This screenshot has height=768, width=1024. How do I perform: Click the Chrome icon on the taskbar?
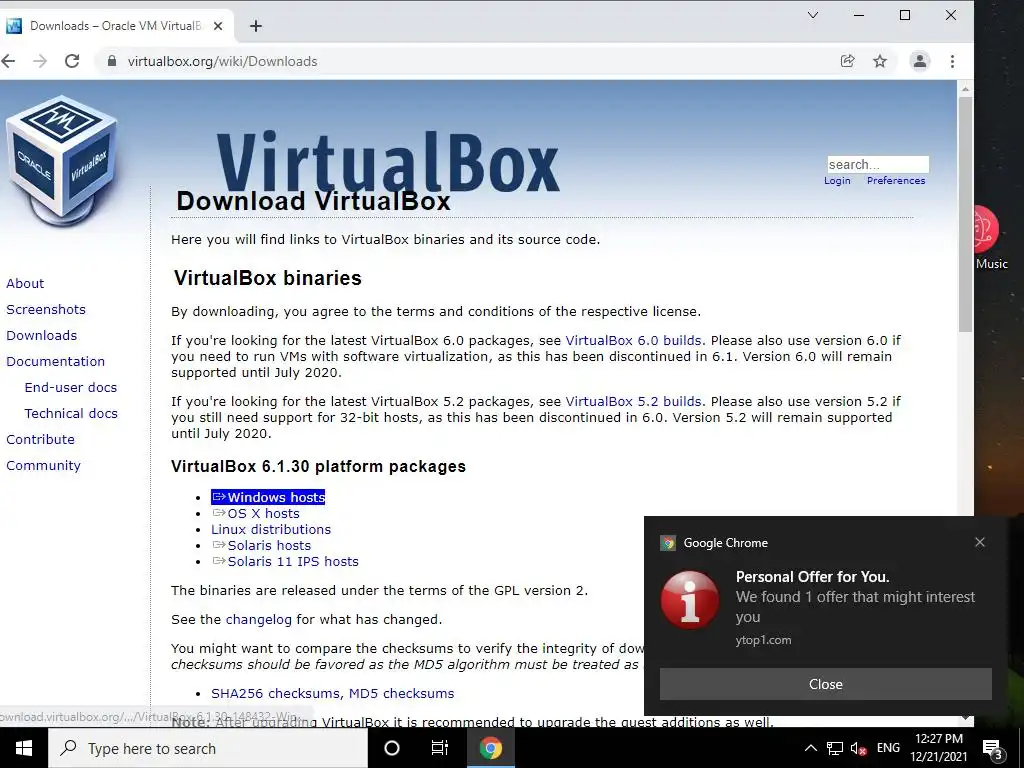click(x=490, y=748)
